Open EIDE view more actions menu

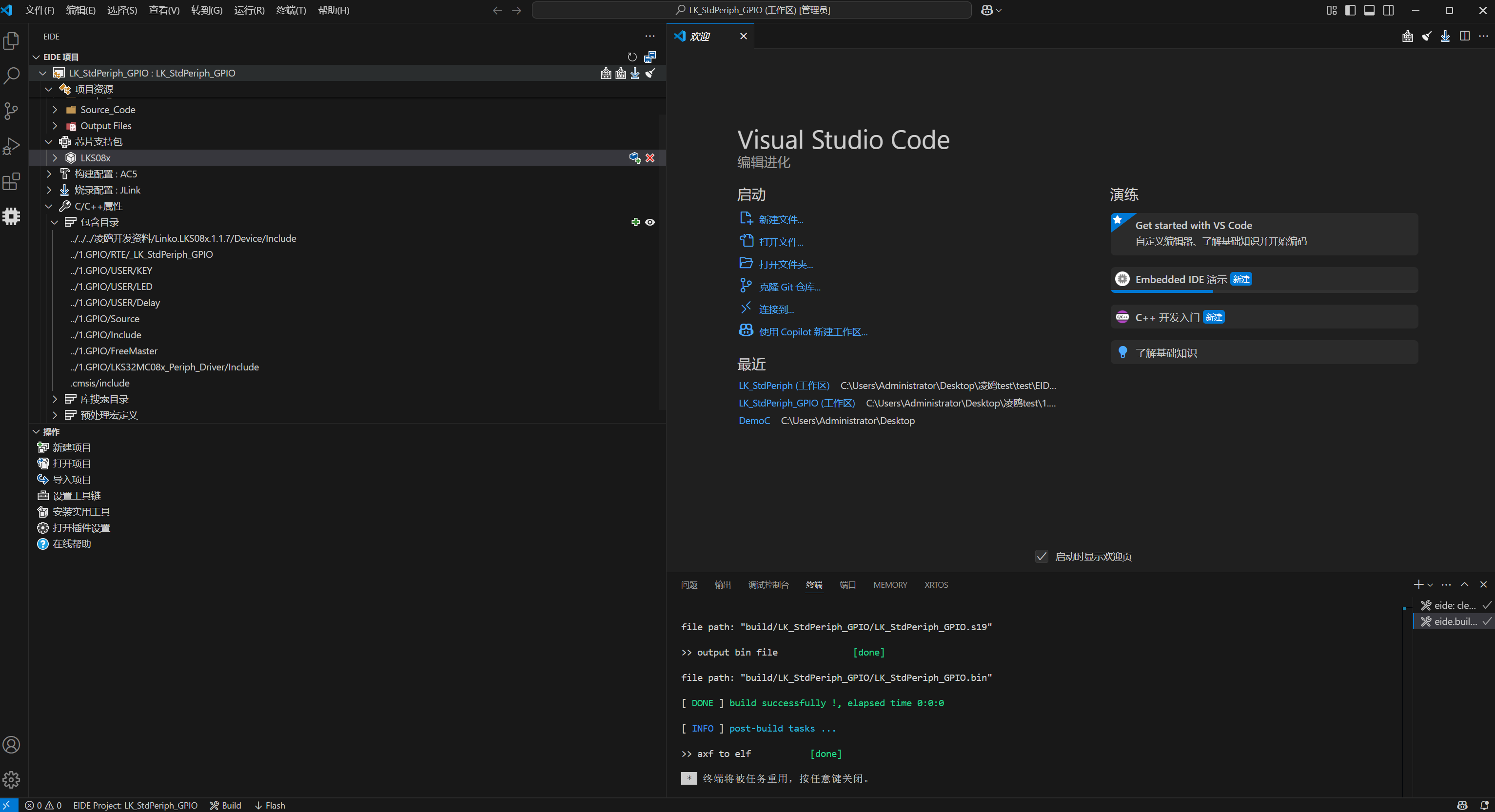[x=650, y=36]
